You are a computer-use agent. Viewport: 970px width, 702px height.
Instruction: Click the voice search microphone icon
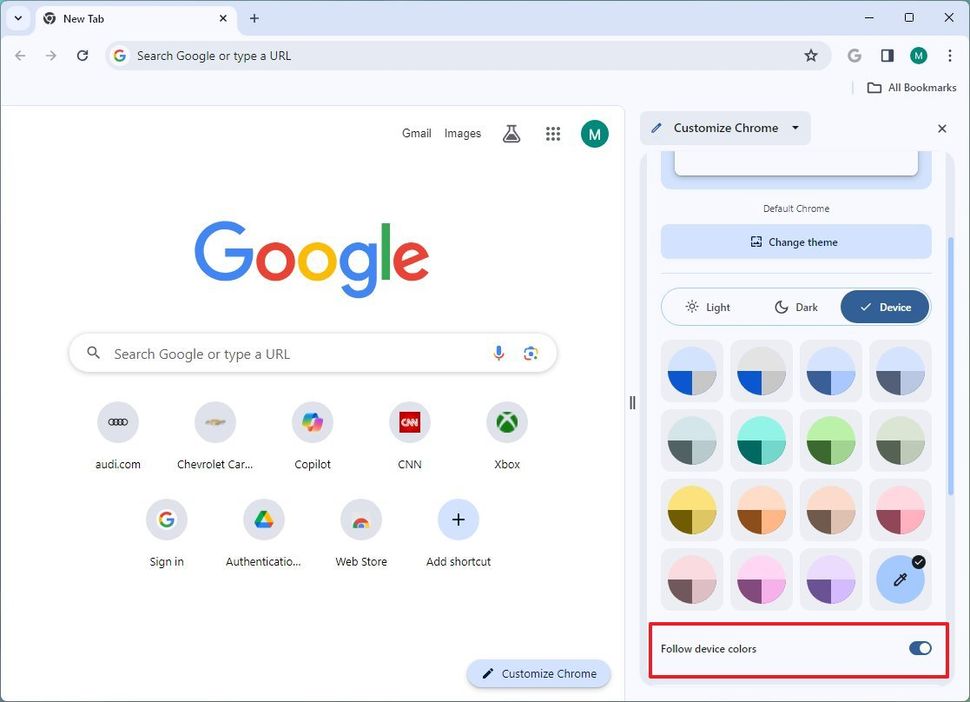point(499,353)
